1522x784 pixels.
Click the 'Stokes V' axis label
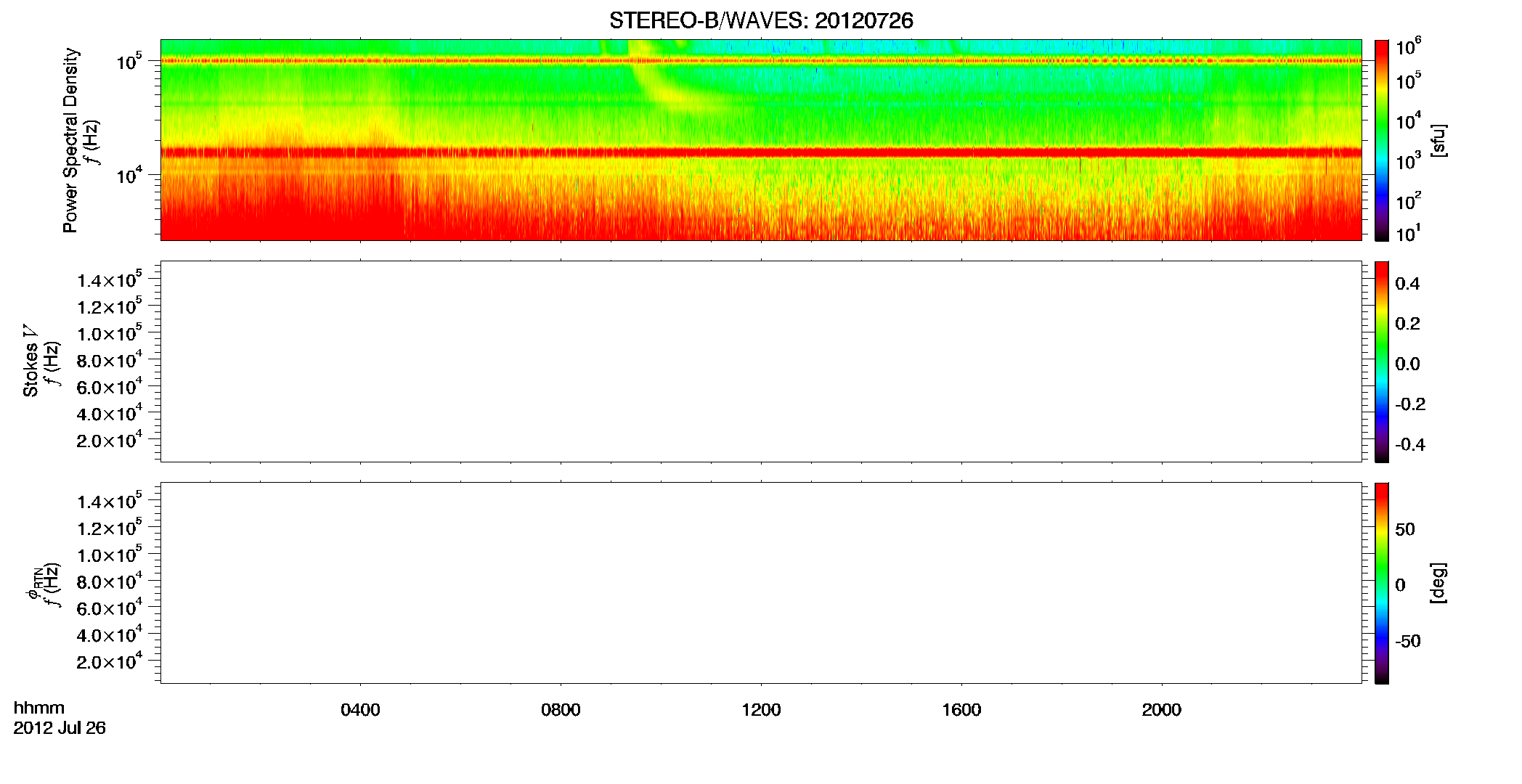[31, 361]
